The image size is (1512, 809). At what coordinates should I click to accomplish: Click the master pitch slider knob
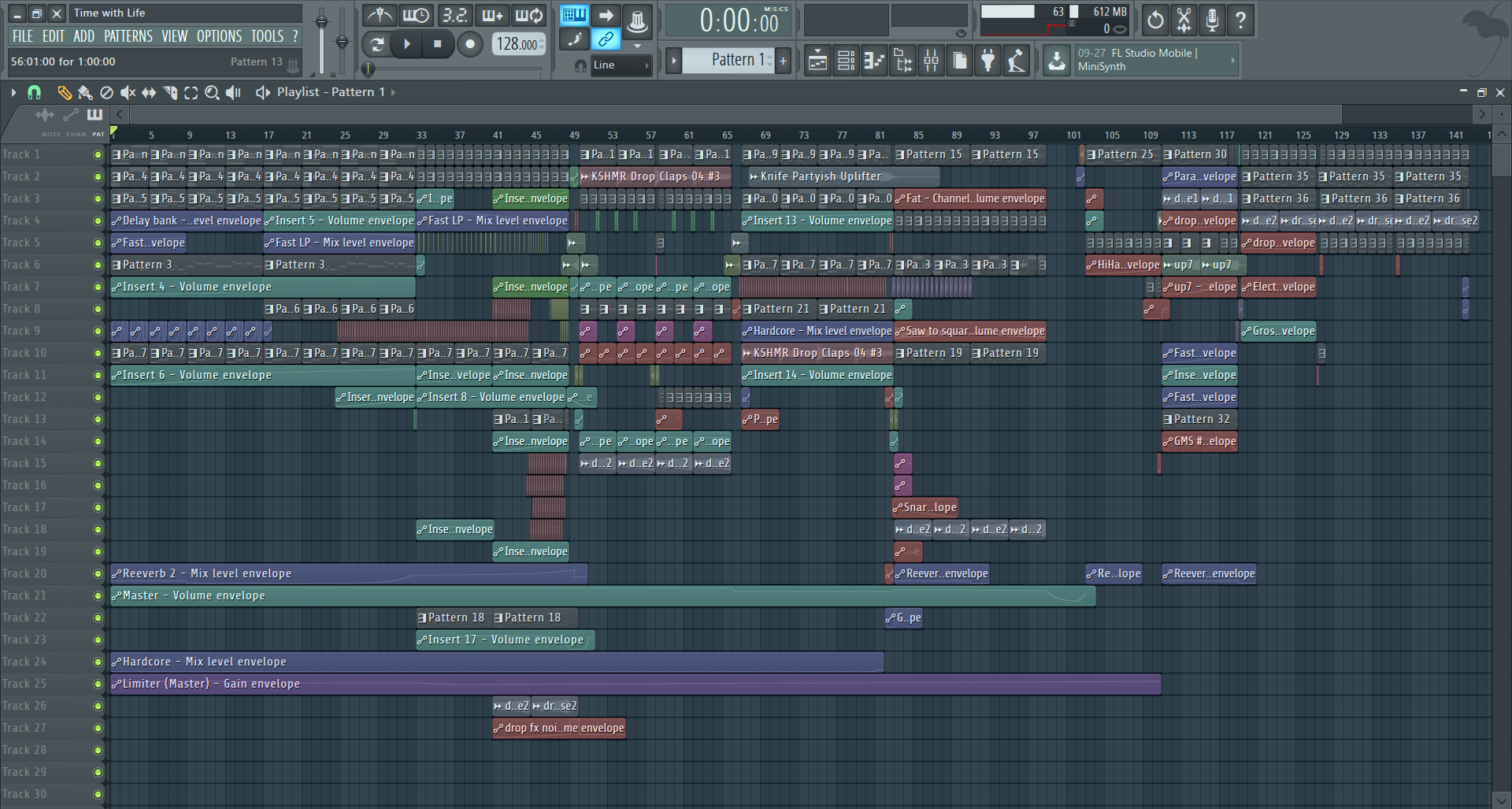[x=342, y=42]
